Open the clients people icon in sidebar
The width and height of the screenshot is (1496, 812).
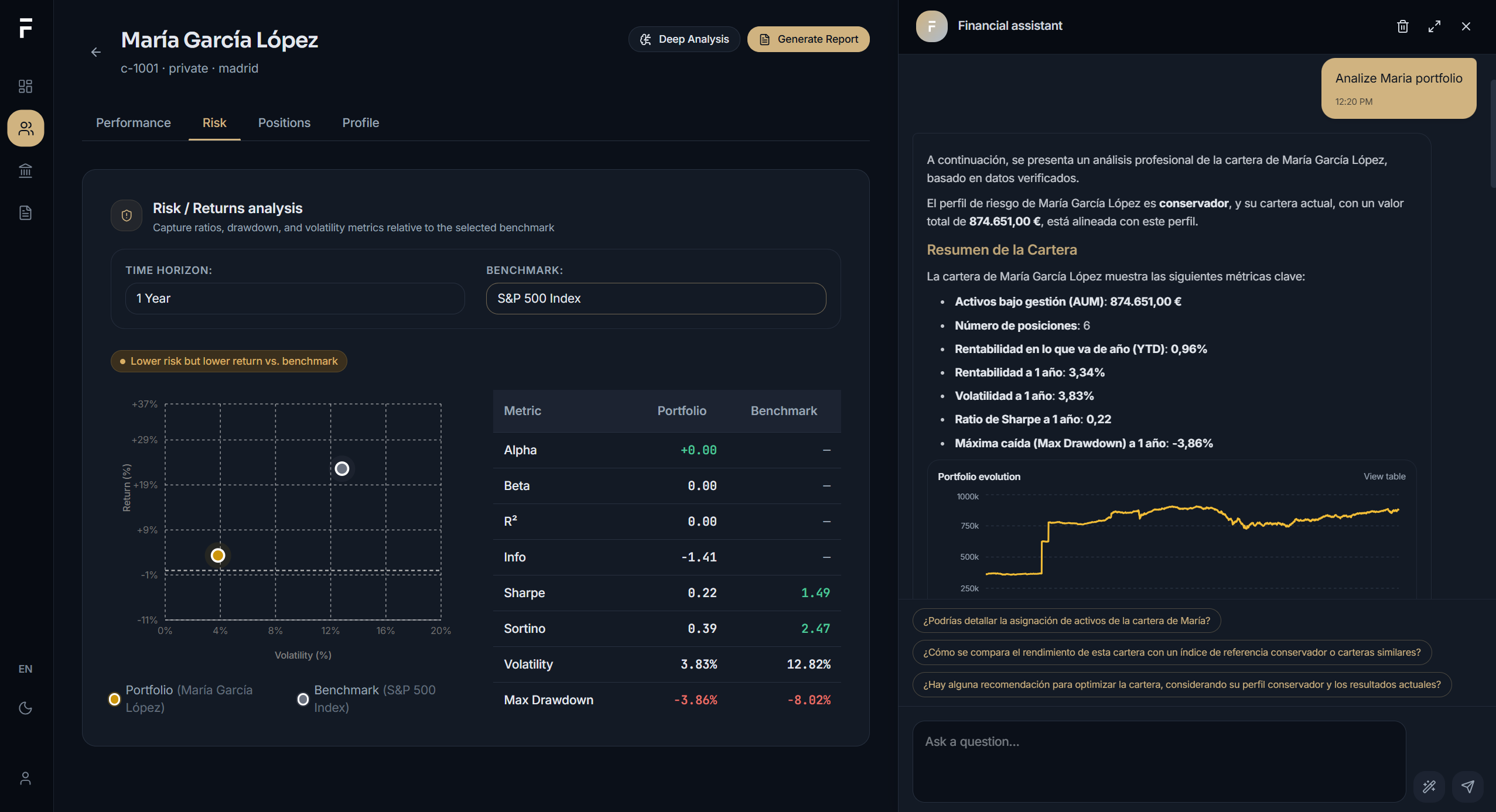26,128
